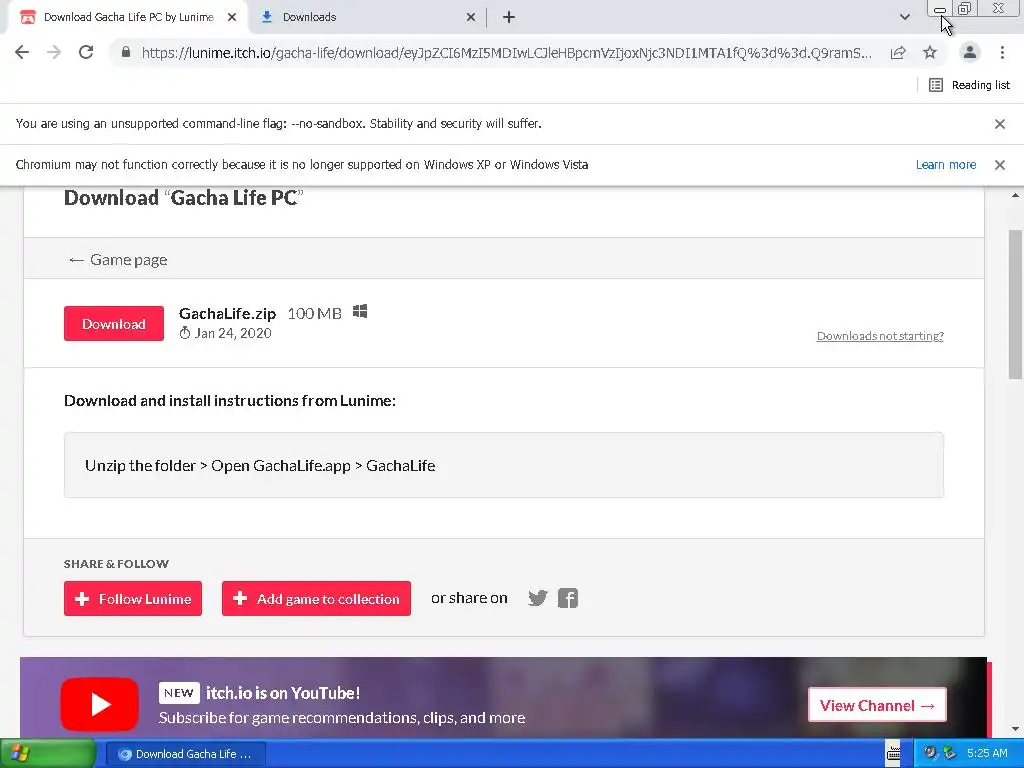
Task: Open the profile avatar menu
Action: click(970, 52)
